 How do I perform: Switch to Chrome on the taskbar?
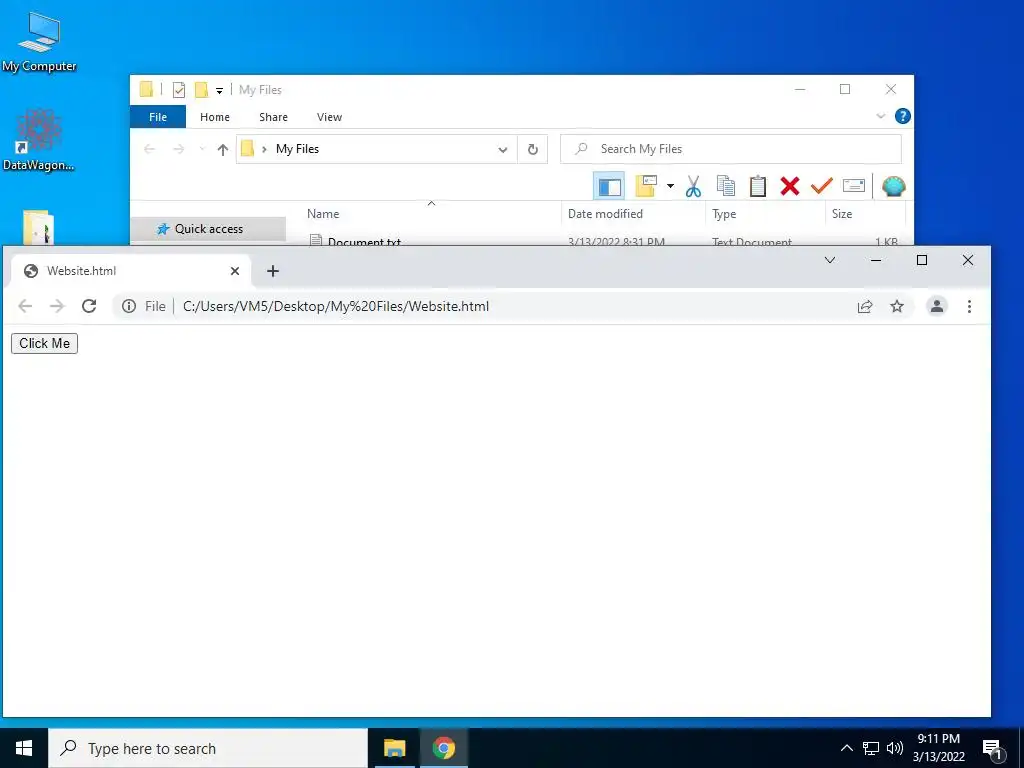pos(443,748)
